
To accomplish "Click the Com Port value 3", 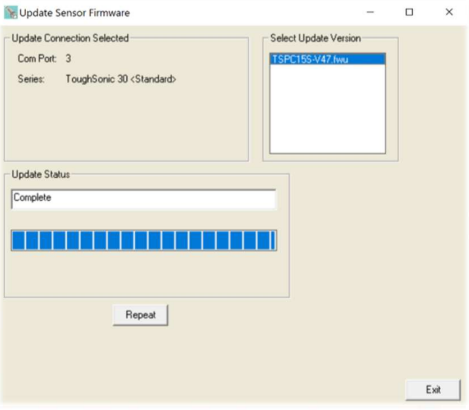I will (x=68, y=59).
